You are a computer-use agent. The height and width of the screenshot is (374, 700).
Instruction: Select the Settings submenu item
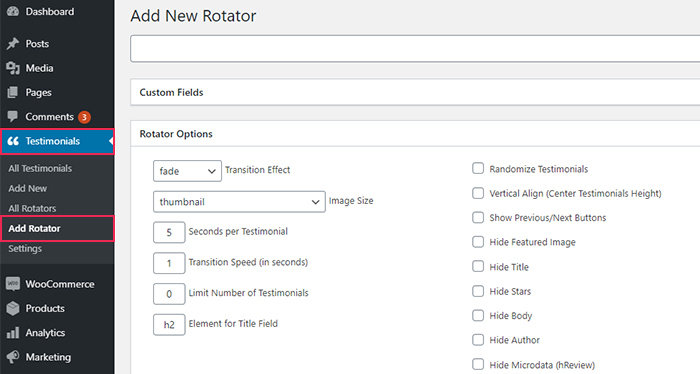click(25, 249)
